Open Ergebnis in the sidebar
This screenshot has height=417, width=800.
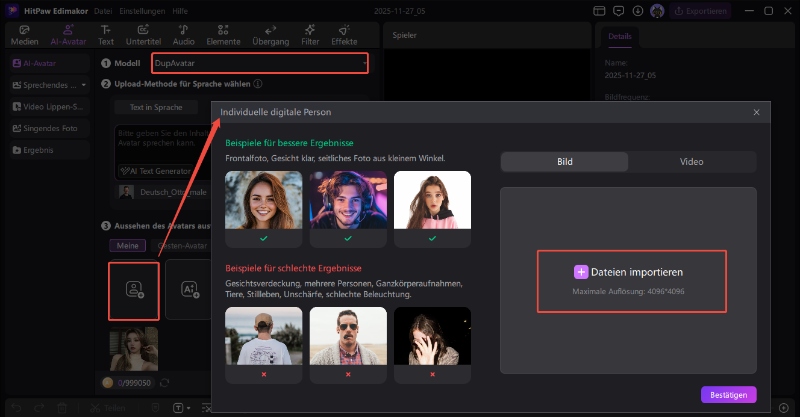coord(50,150)
